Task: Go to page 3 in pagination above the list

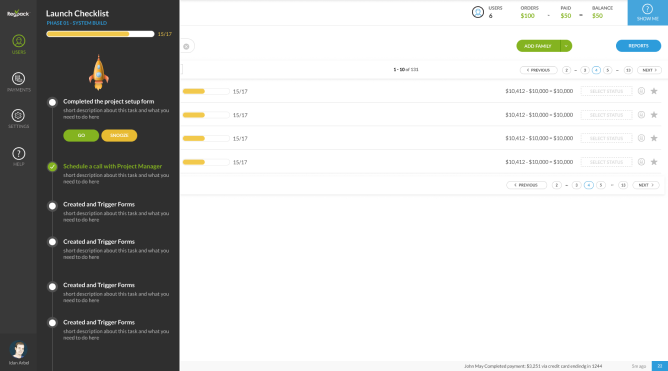Action: click(585, 70)
